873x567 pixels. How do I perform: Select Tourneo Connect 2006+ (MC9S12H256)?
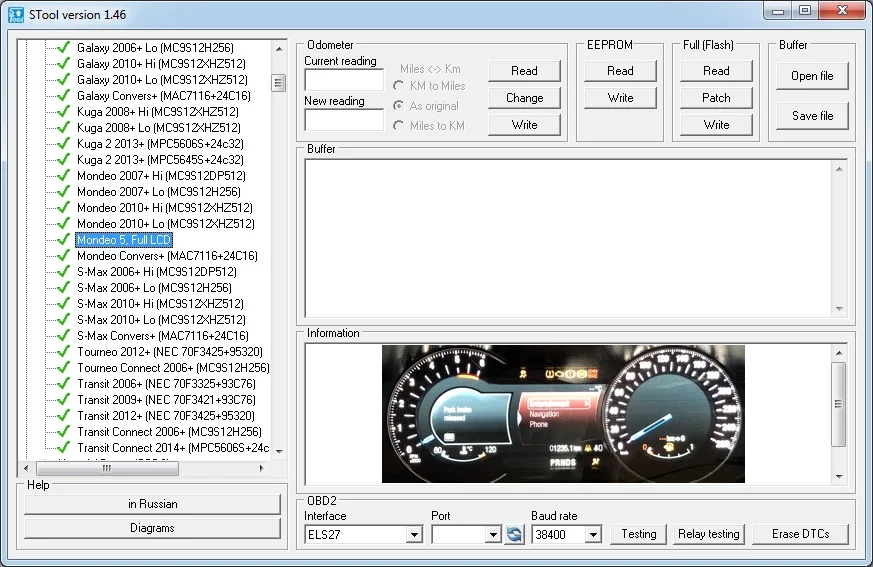point(173,368)
